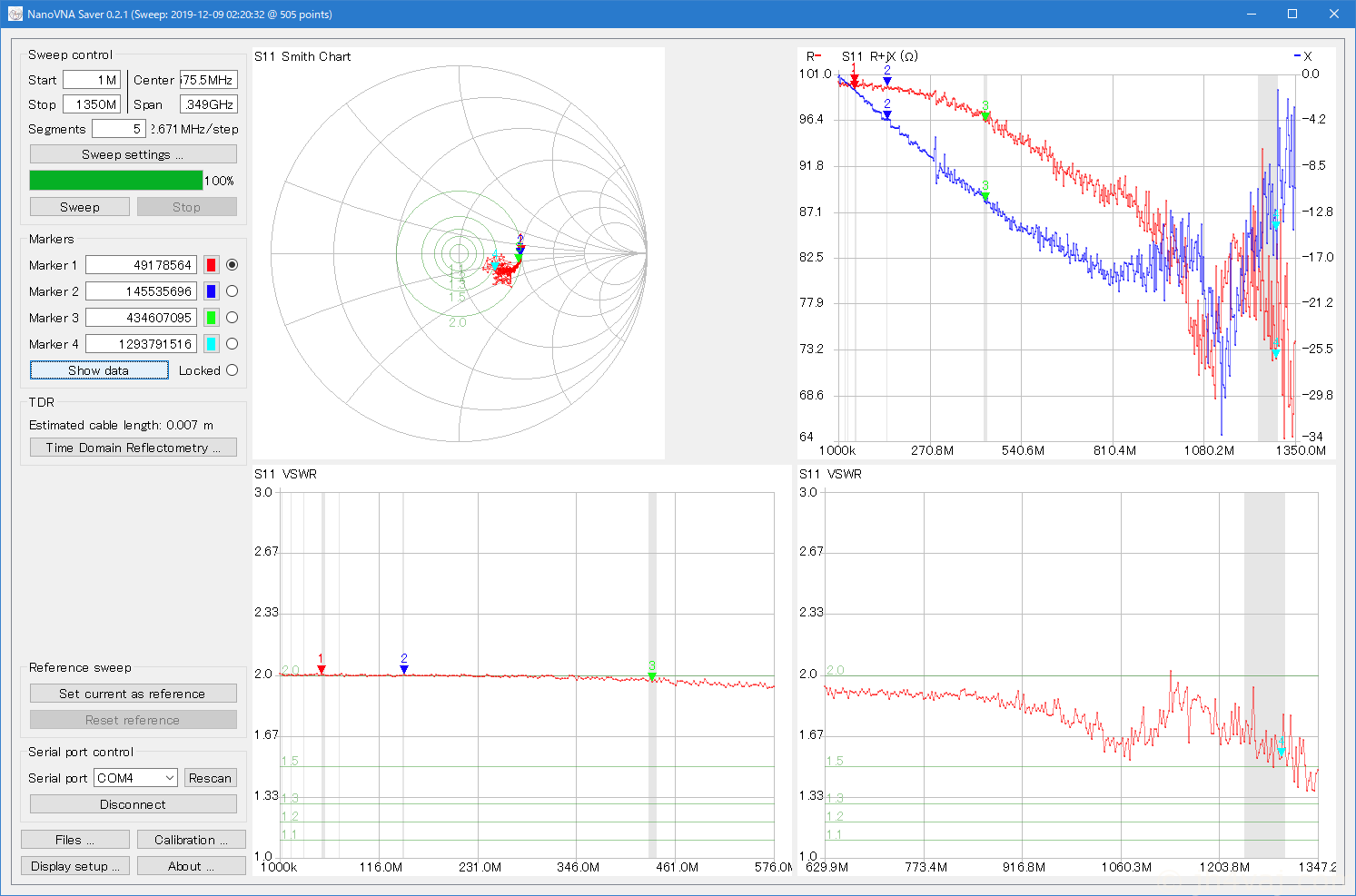Viewport: 1356px width, 896px height.
Task: Set current sweep as reference
Action: point(134,694)
